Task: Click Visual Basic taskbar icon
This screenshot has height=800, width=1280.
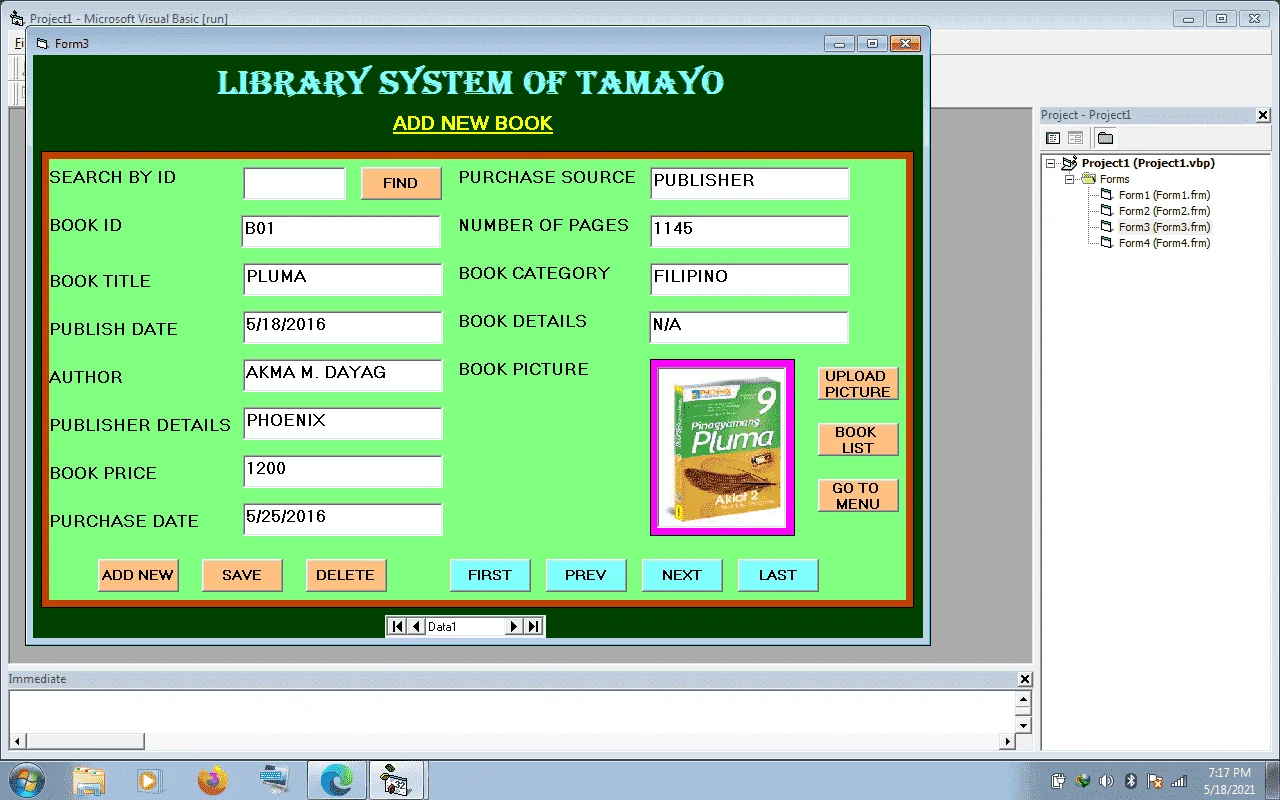Action: pyautogui.click(x=398, y=780)
